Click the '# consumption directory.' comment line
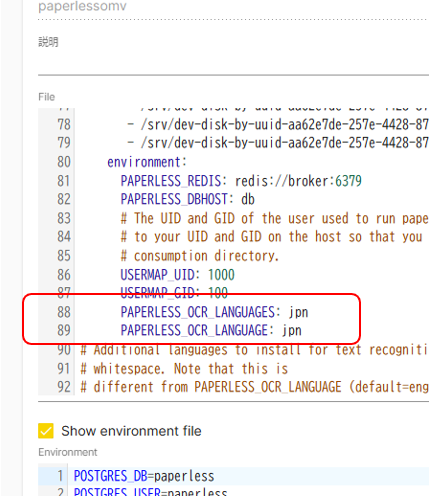 (x=199, y=256)
